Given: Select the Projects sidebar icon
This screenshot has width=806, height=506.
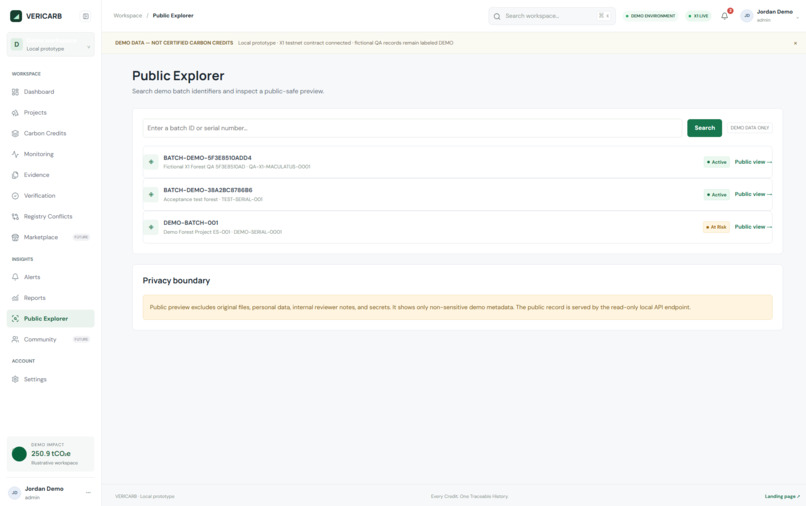Looking at the screenshot, I should pyautogui.click(x=15, y=113).
